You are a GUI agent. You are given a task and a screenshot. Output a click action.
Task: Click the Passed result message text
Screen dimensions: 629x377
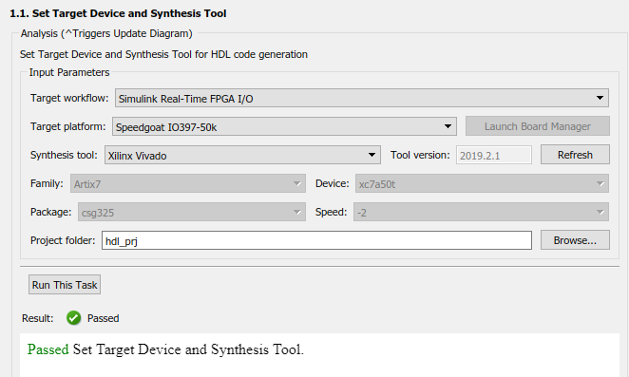[x=165, y=350]
